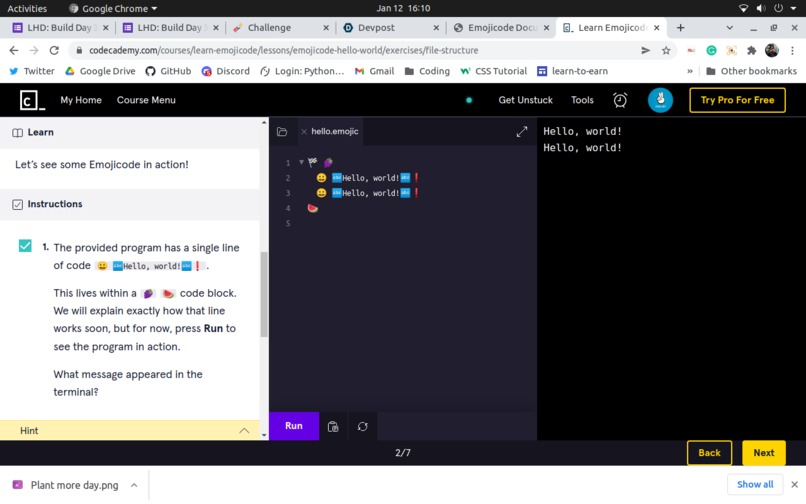Bookmark this page with the star icon
Viewport: 806px width, 504px height.
[x=666, y=50]
